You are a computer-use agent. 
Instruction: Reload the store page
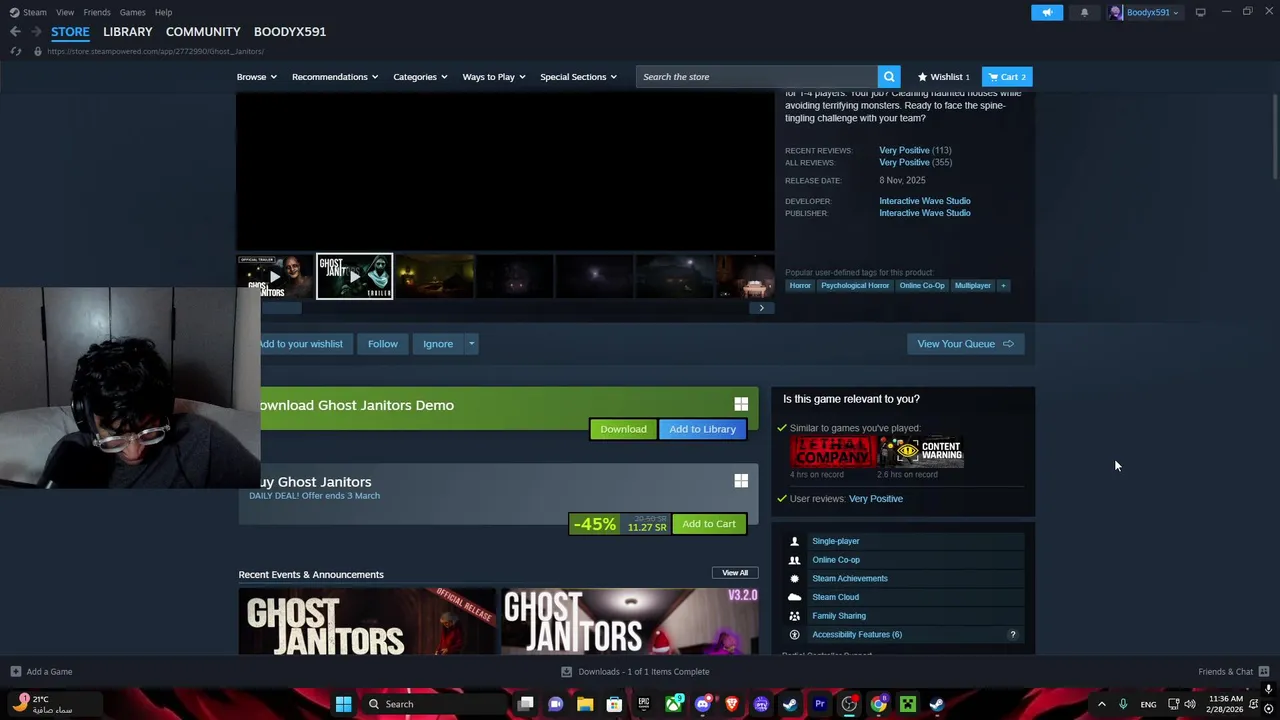point(15,51)
